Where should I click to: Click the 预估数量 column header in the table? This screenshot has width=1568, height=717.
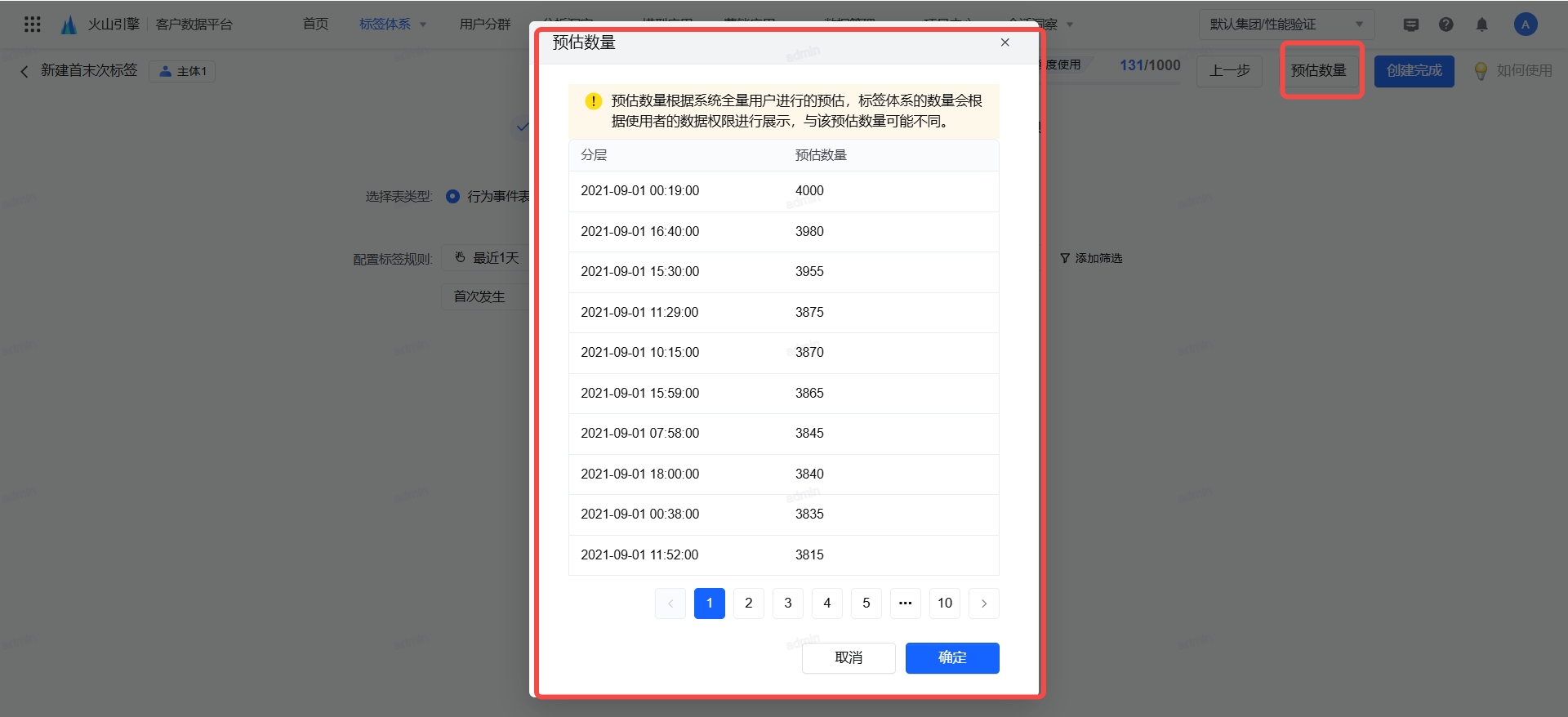821,155
